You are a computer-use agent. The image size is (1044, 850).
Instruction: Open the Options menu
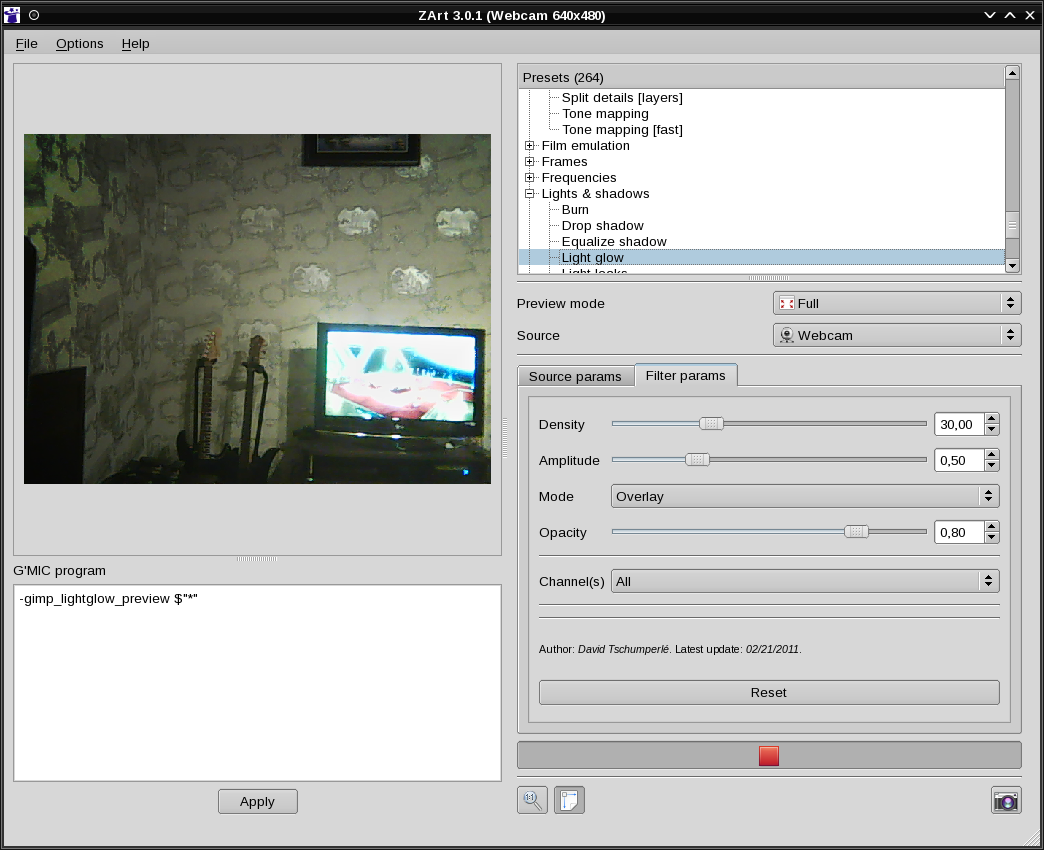click(x=79, y=43)
